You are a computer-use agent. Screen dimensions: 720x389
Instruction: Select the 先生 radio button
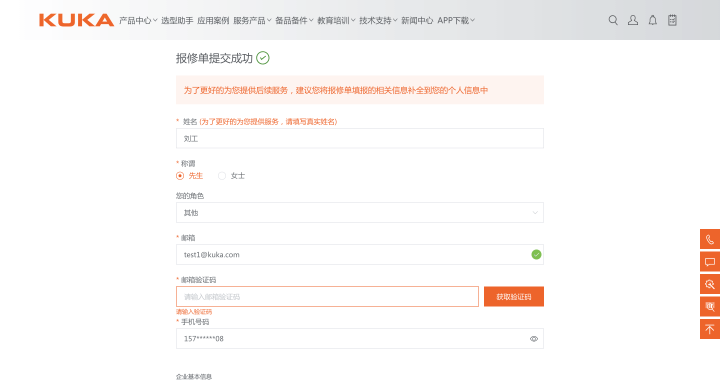[180, 176]
